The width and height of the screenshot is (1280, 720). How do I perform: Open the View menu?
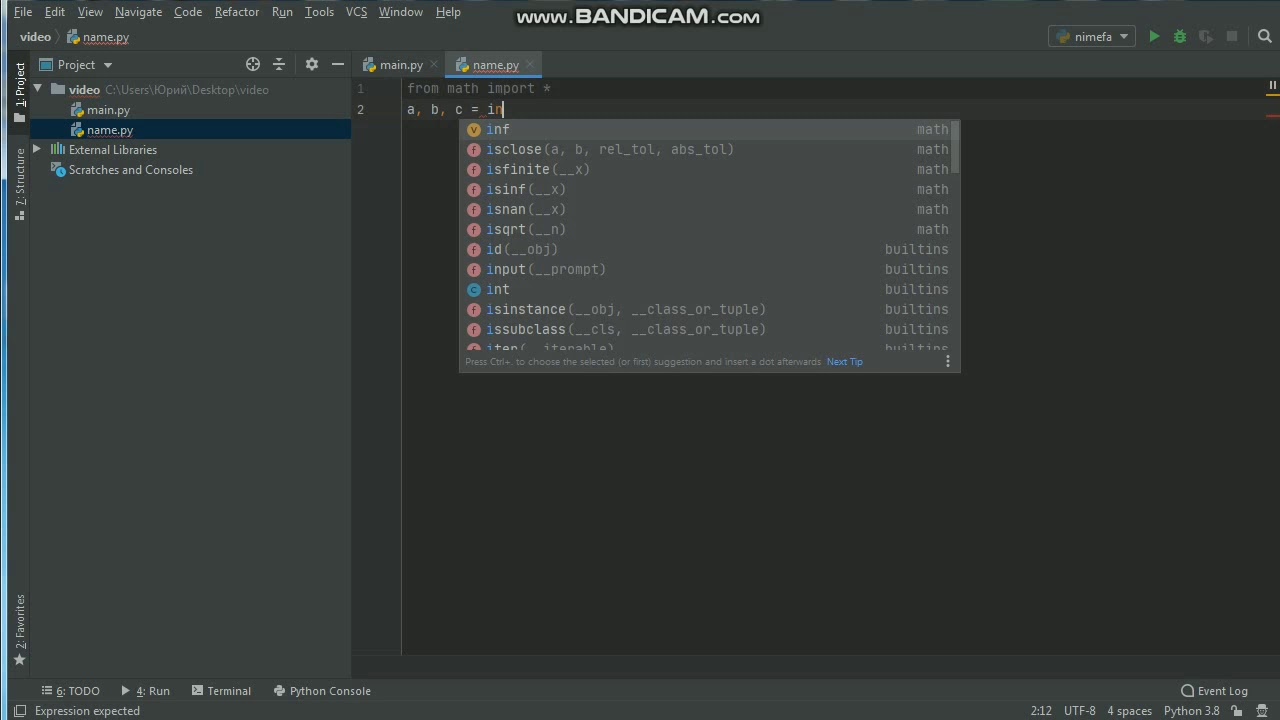[90, 12]
